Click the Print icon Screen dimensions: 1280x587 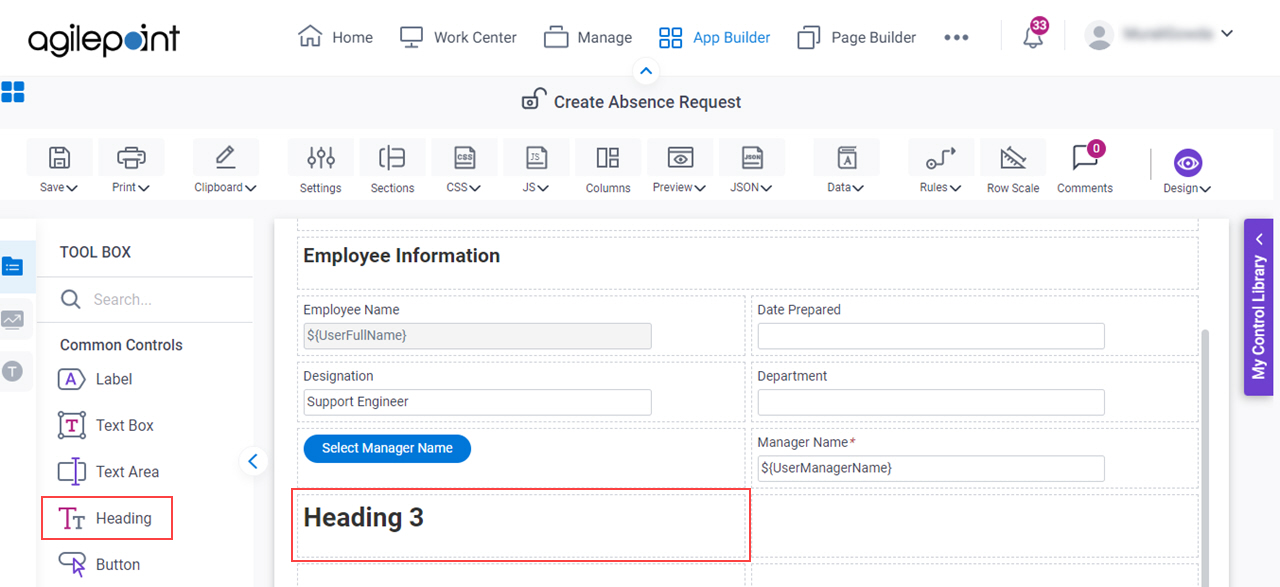(x=131, y=158)
